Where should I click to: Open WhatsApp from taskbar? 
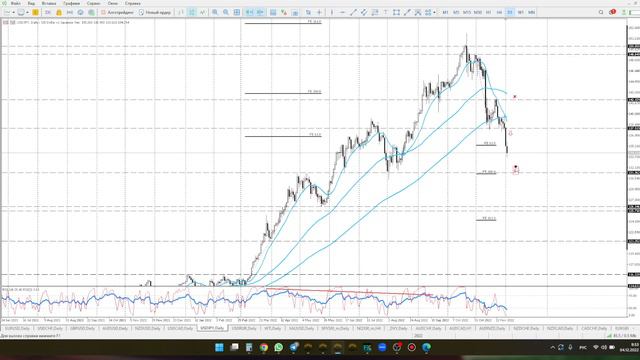point(278,347)
